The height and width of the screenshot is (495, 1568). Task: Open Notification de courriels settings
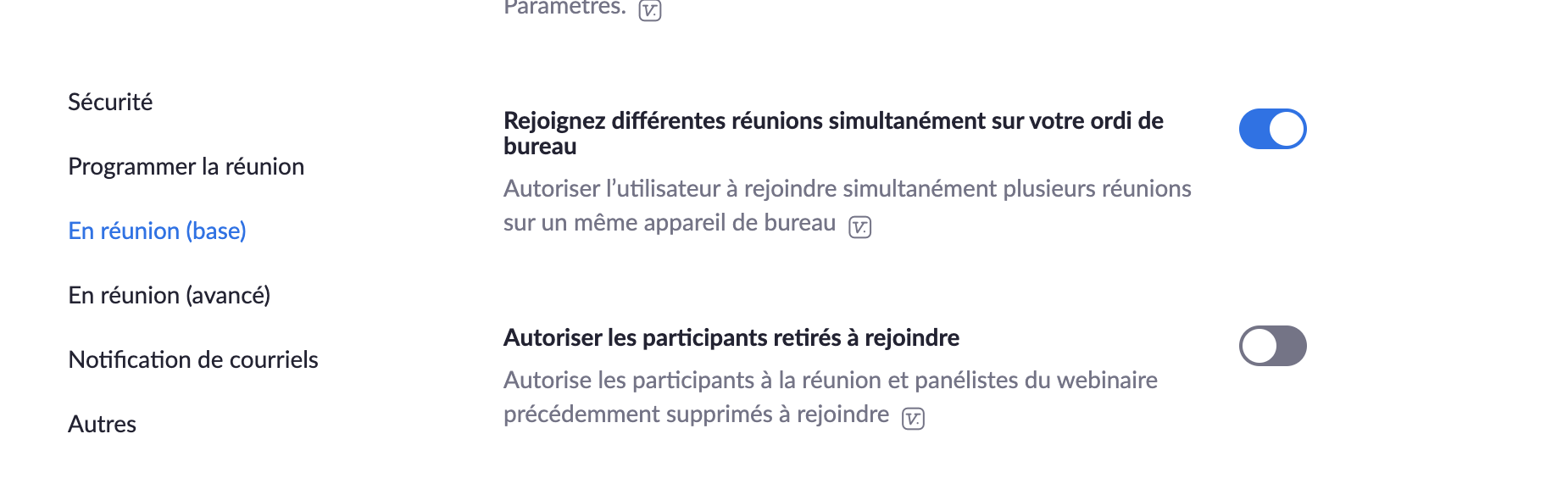point(193,359)
